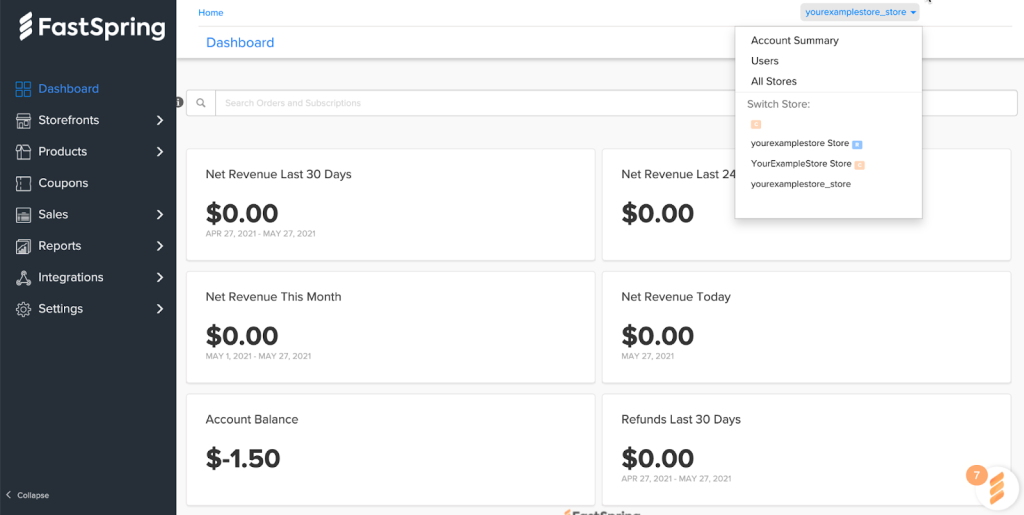
Task: Click the Integrations nodes icon
Action: [24, 277]
